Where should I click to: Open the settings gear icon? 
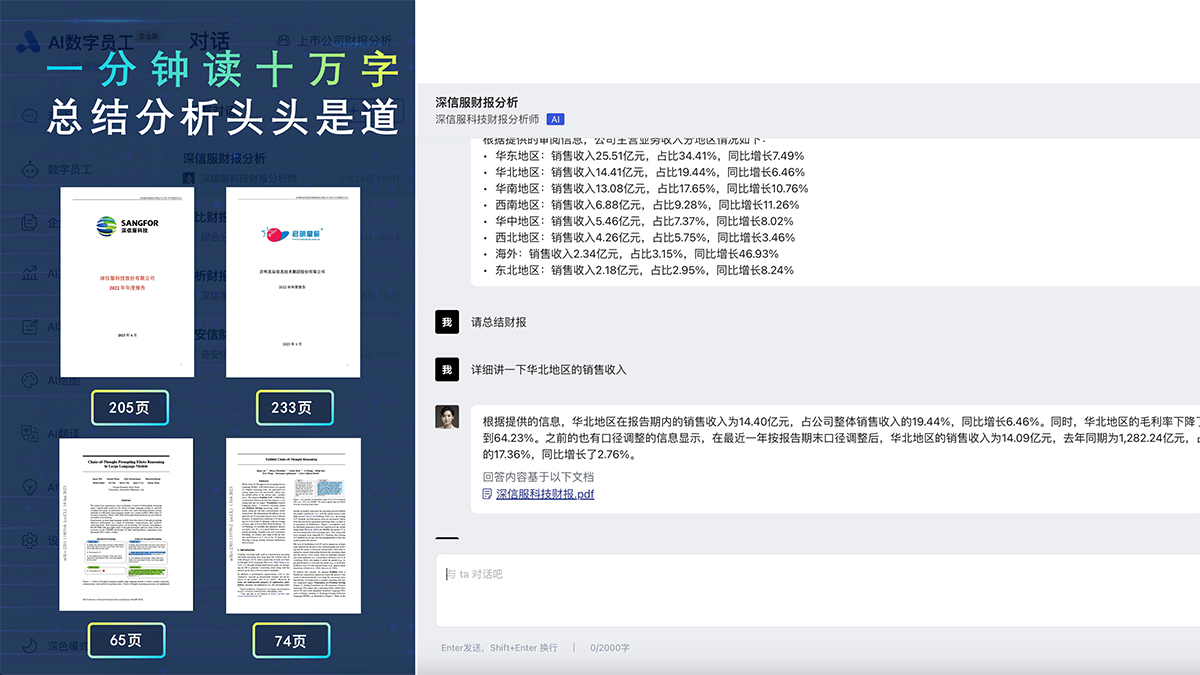pos(29,540)
